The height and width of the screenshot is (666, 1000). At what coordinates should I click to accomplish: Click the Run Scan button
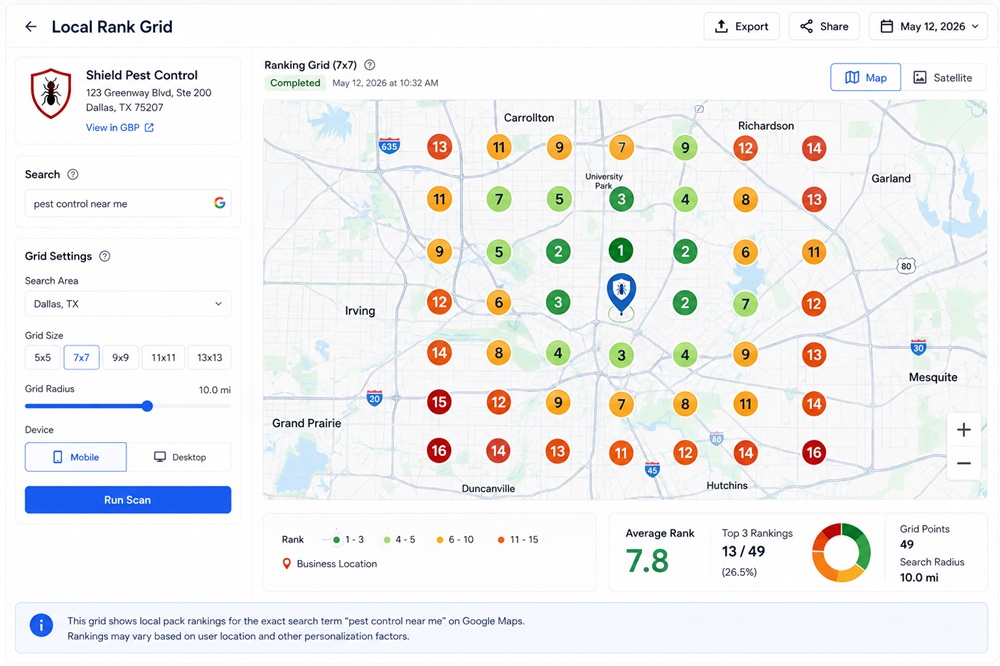click(x=128, y=500)
